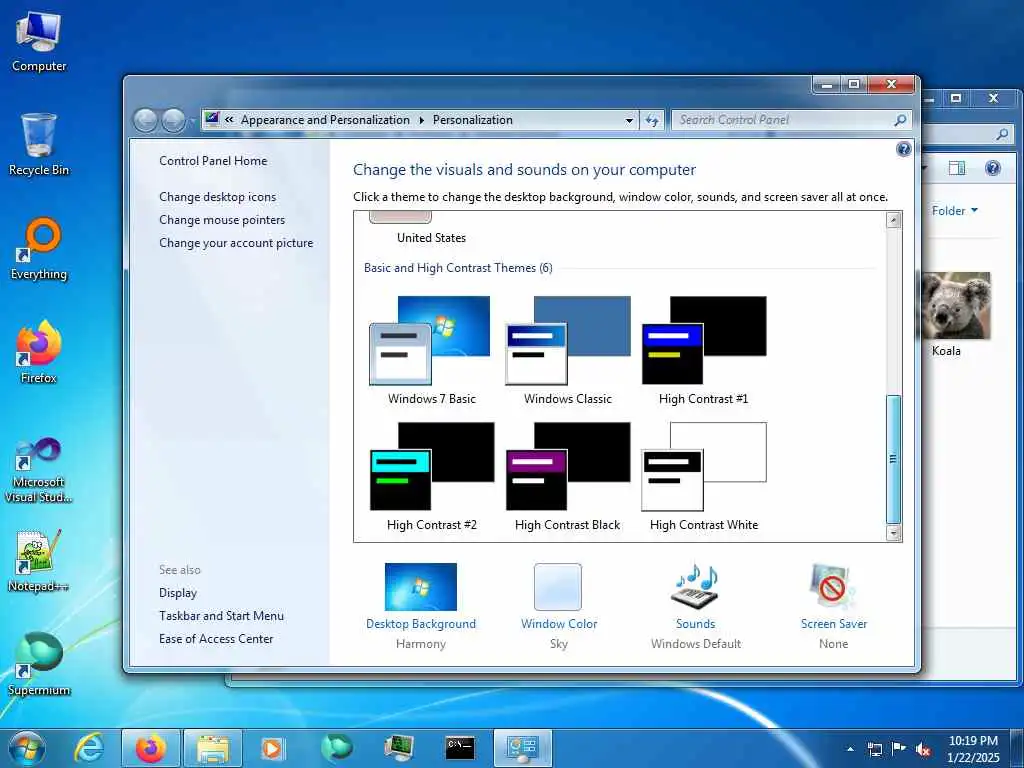1024x768 pixels.
Task: Select the High Contrast #2 theme
Action: coord(431,477)
